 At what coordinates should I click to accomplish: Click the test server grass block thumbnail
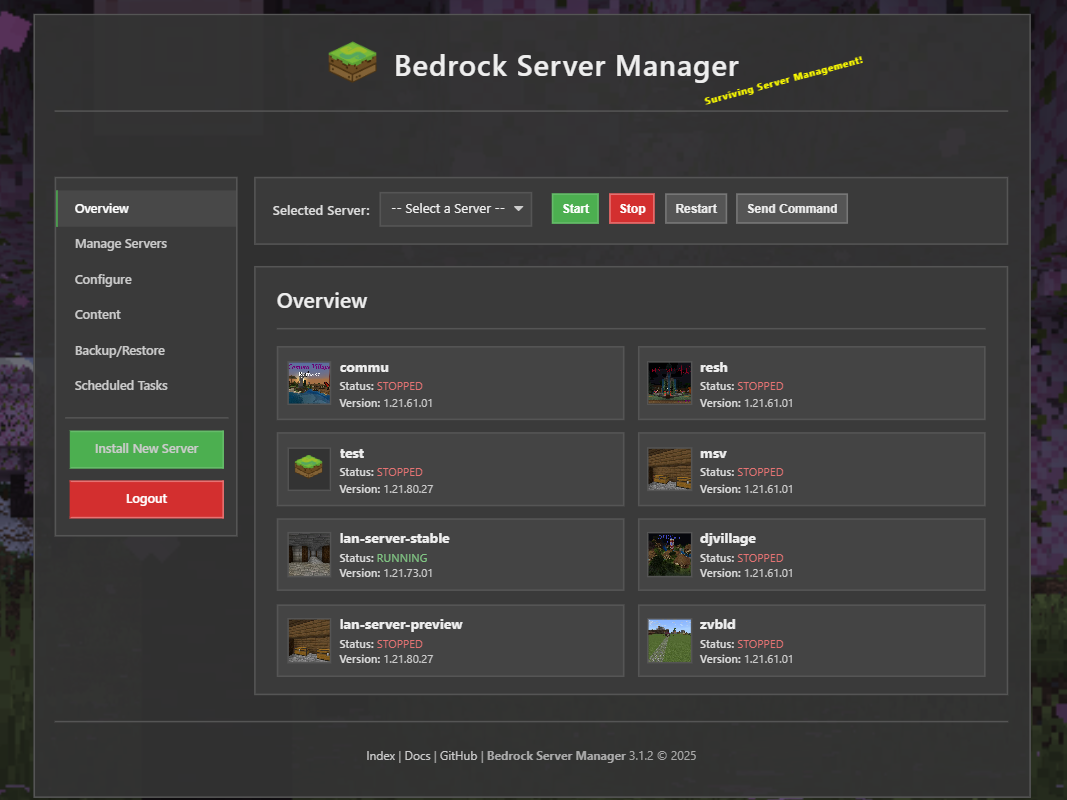pos(309,469)
